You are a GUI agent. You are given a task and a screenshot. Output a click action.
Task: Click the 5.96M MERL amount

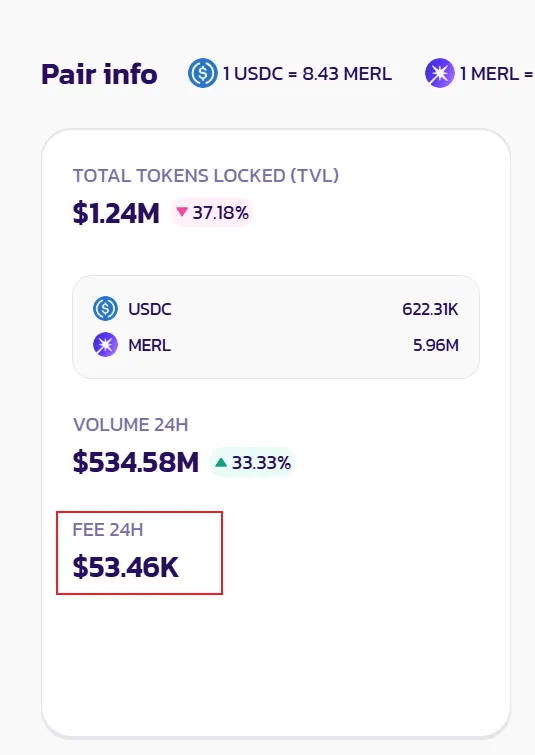436,345
